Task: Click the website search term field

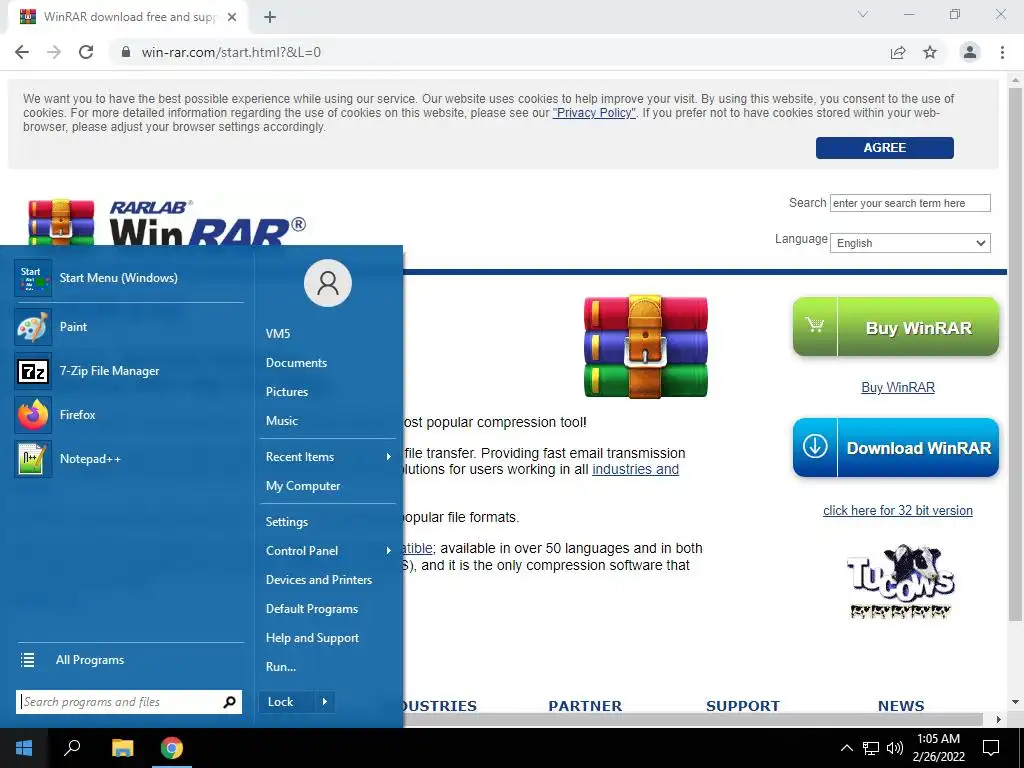Action: [x=910, y=203]
